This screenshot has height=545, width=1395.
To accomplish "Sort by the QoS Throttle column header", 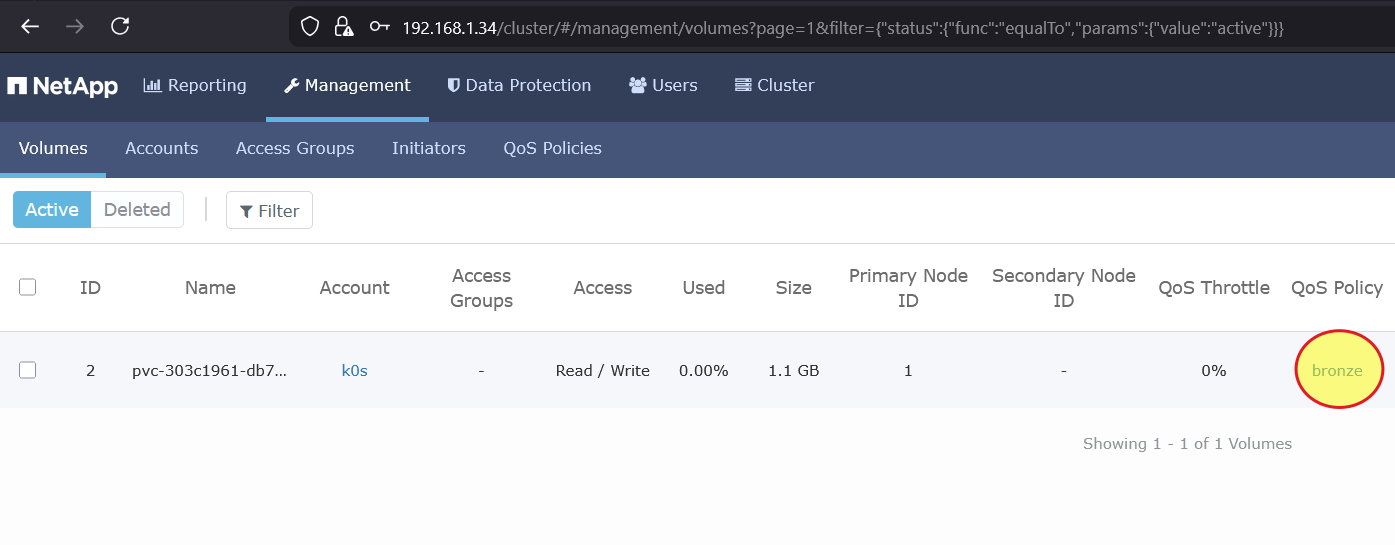I will tap(1214, 288).
